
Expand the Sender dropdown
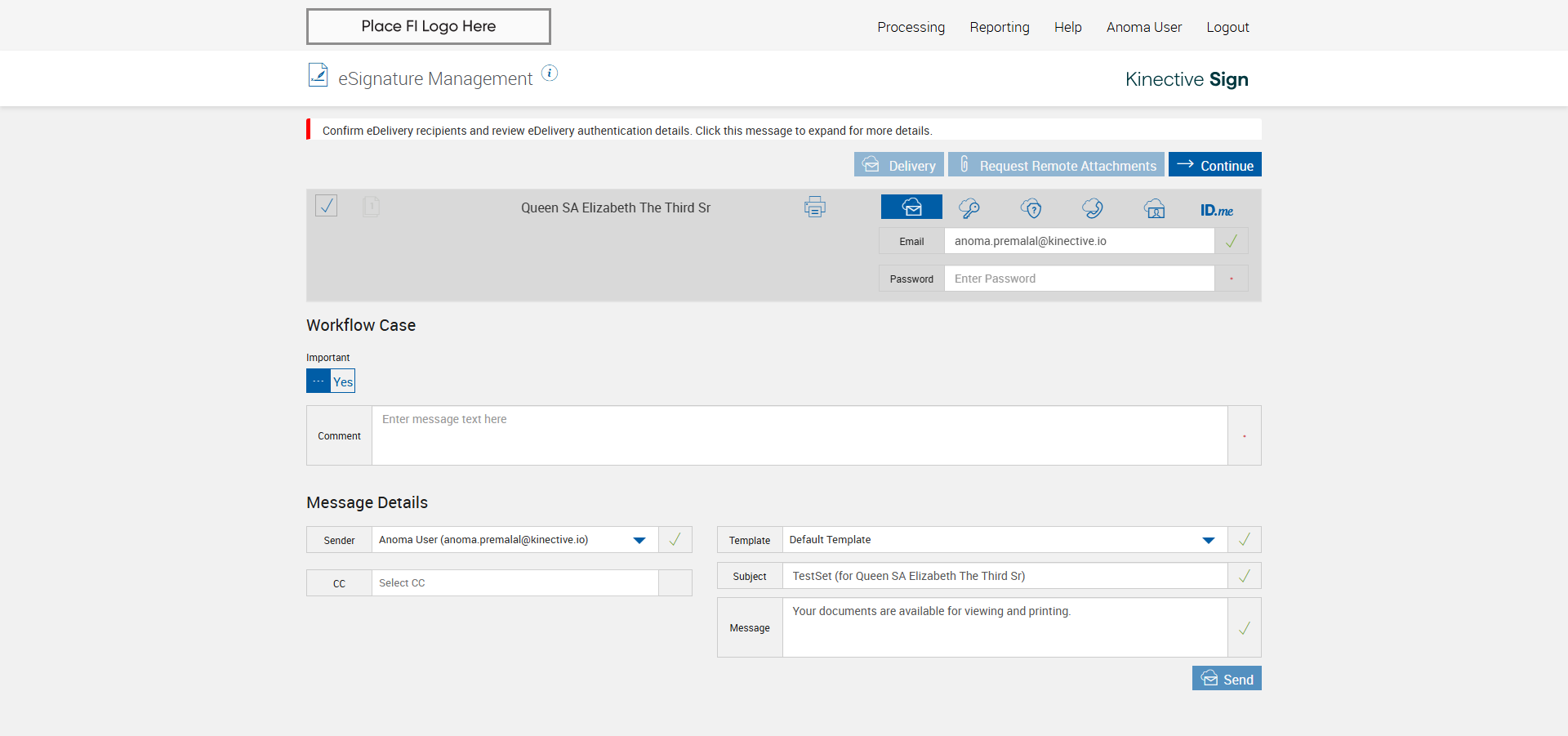click(639, 540)
